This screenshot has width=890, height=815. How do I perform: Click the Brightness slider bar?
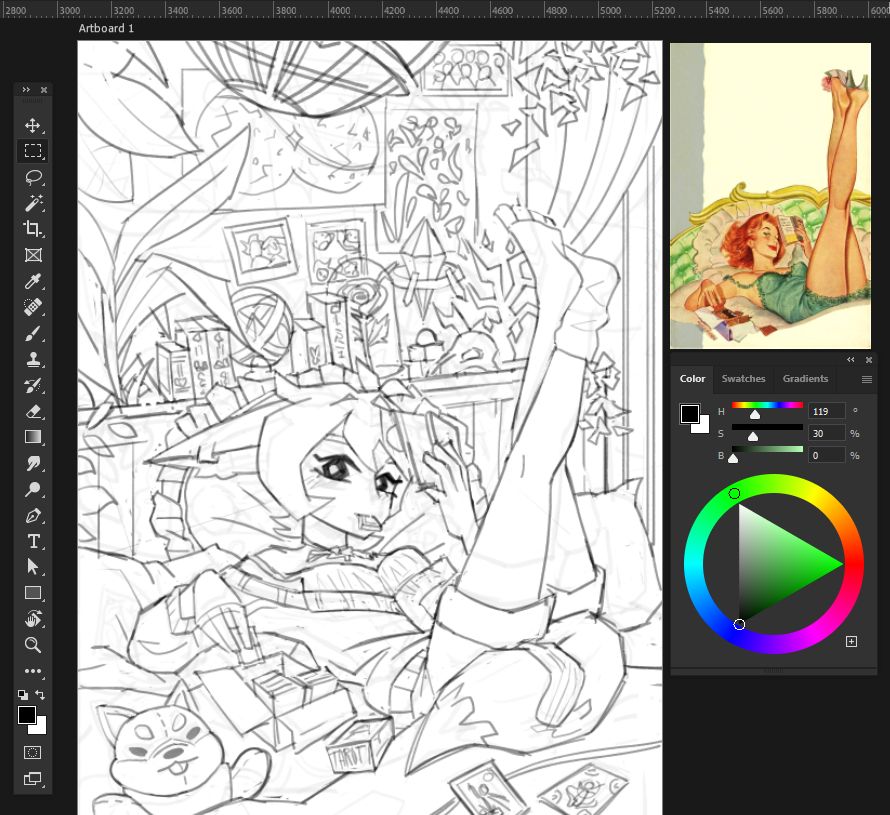point(767,449)
